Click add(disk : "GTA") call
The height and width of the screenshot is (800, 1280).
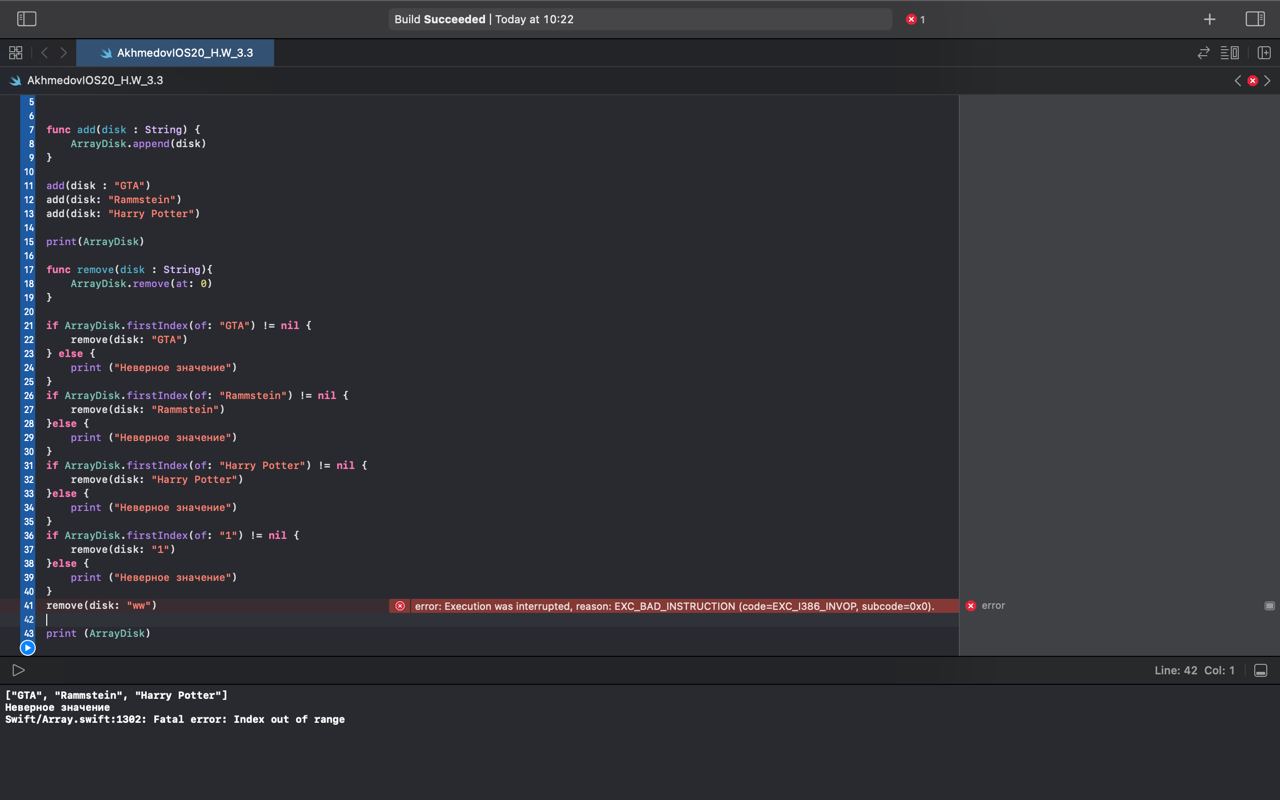98,186
